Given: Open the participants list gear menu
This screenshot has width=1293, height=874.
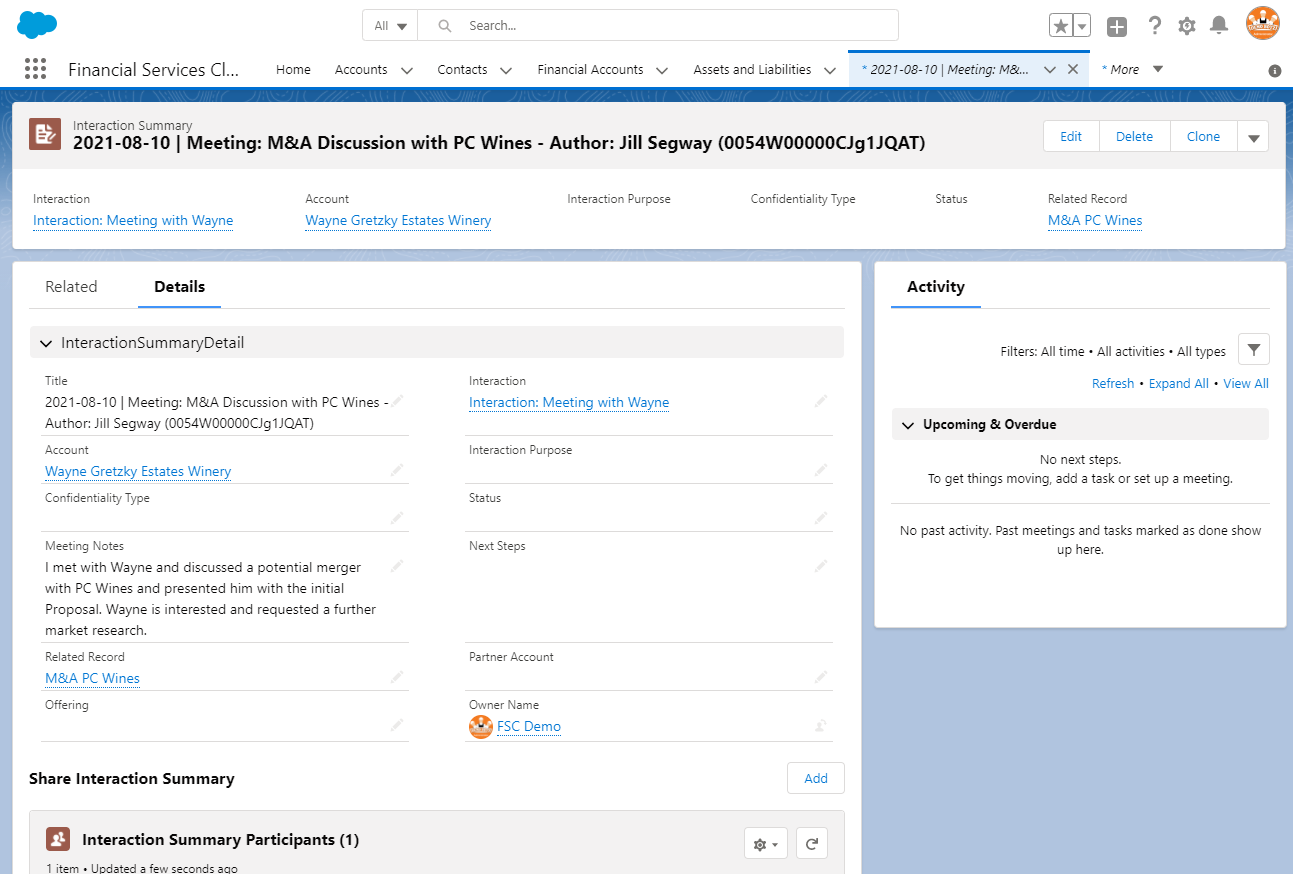Looking at the screenshot, I should click(766, 843).
